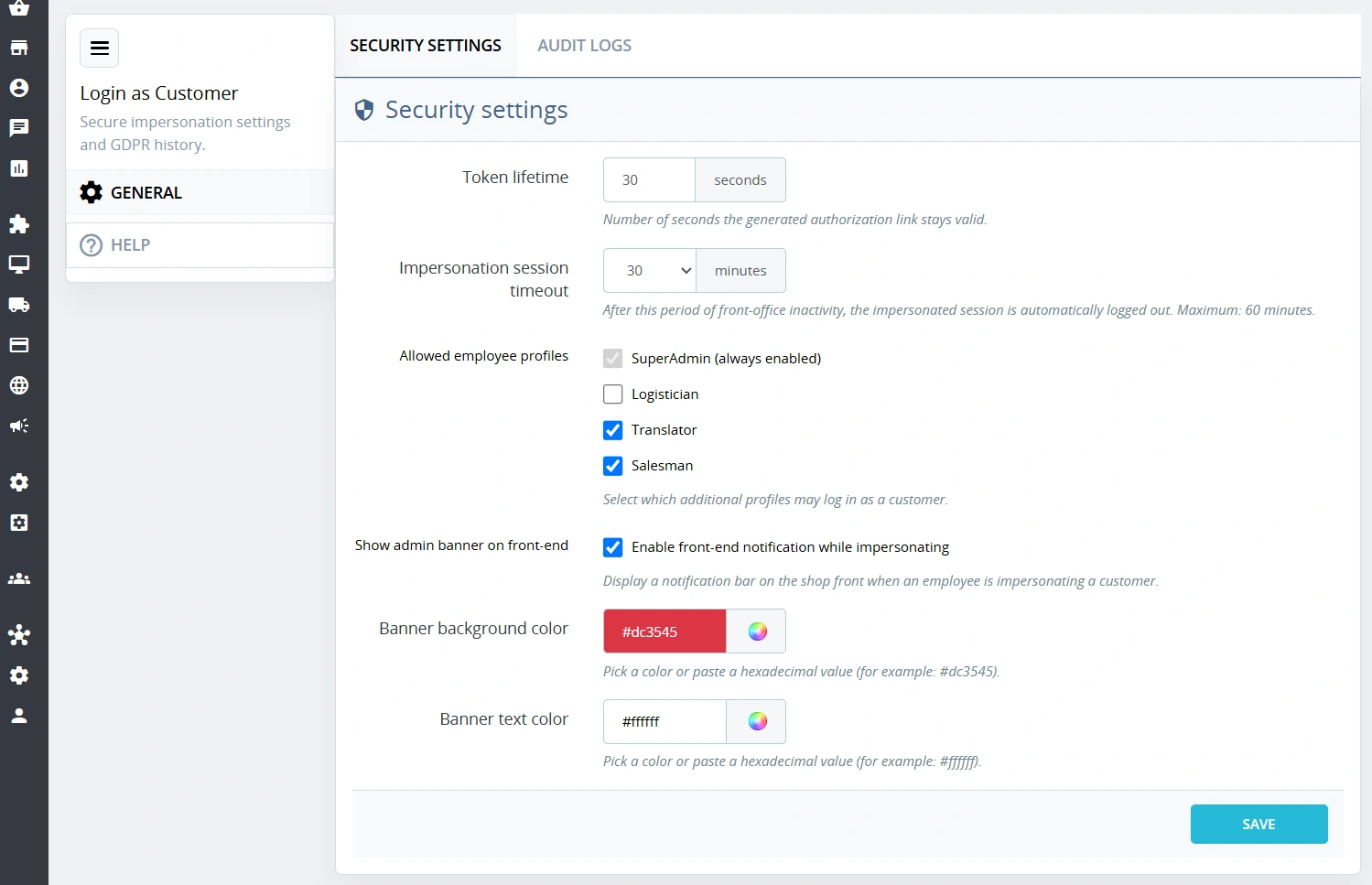
Task: Open the international globe icon
Action: pyautogui.click(x=19, y=385)
